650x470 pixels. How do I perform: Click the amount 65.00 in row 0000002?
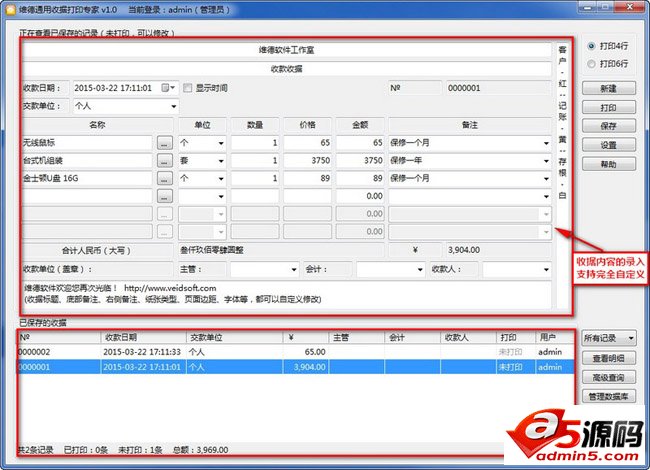tap(315, 352)
